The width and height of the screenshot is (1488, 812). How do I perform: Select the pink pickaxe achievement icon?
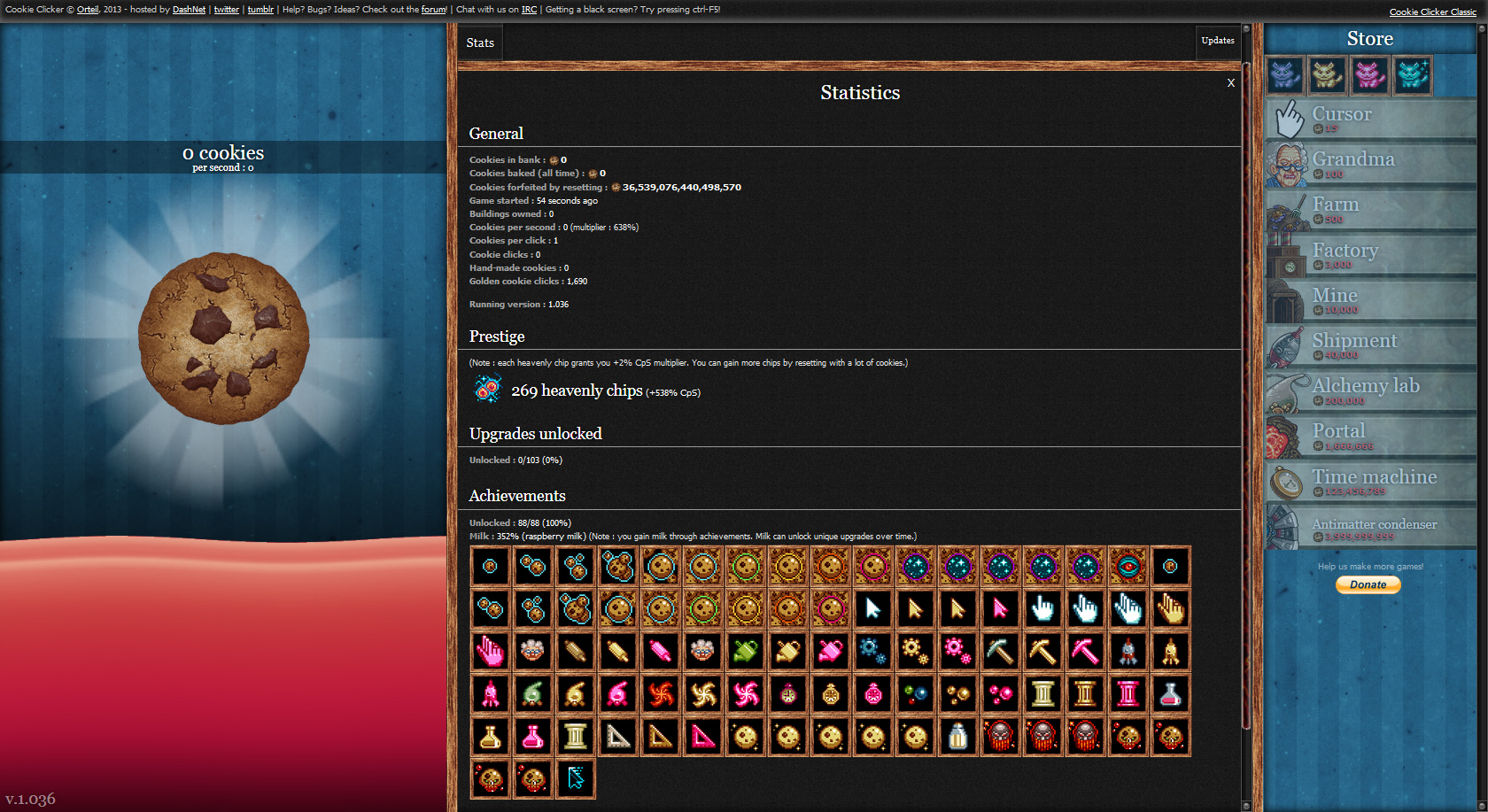coord(1086,651)
